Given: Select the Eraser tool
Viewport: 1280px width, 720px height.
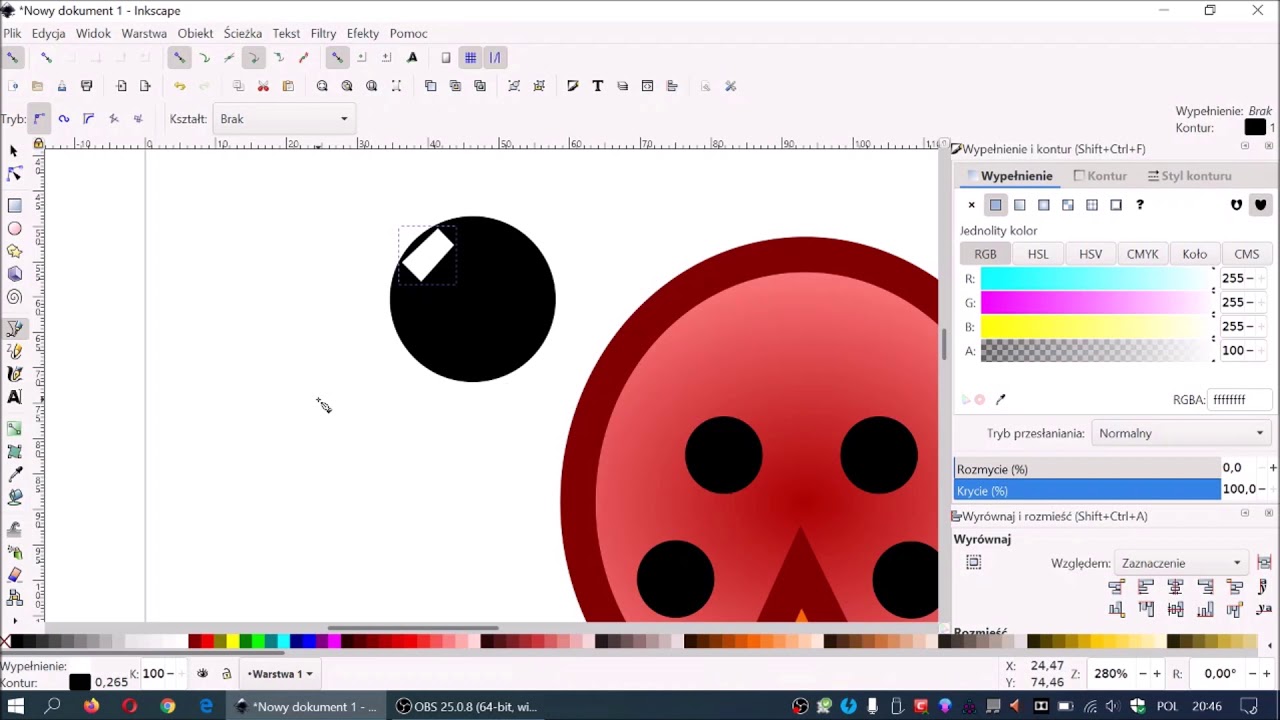Looking at the screenshot, I should (x=14, y=574).
